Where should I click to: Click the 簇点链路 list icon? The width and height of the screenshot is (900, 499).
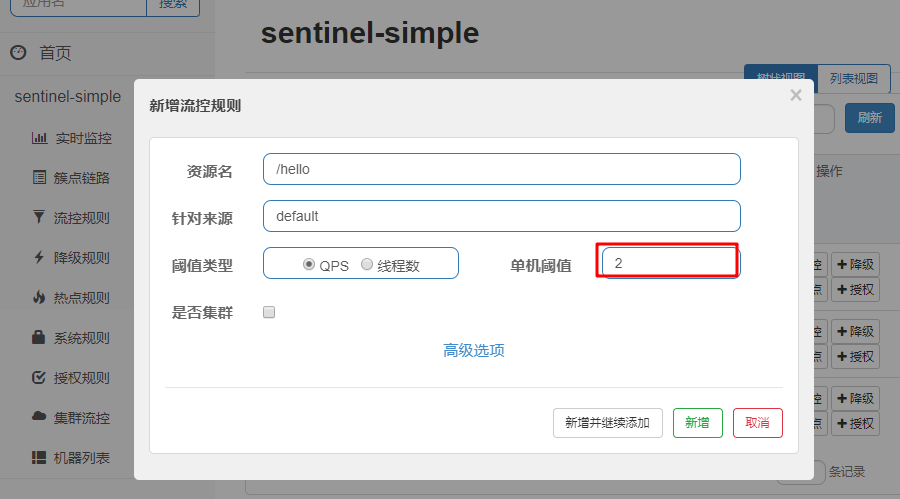click(40, 178)
